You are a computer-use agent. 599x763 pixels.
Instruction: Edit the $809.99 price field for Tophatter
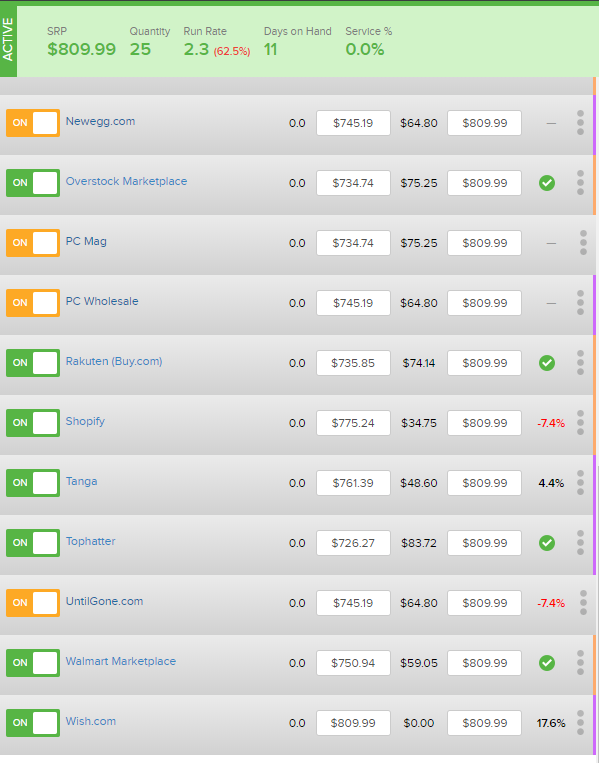coord(485,543)
